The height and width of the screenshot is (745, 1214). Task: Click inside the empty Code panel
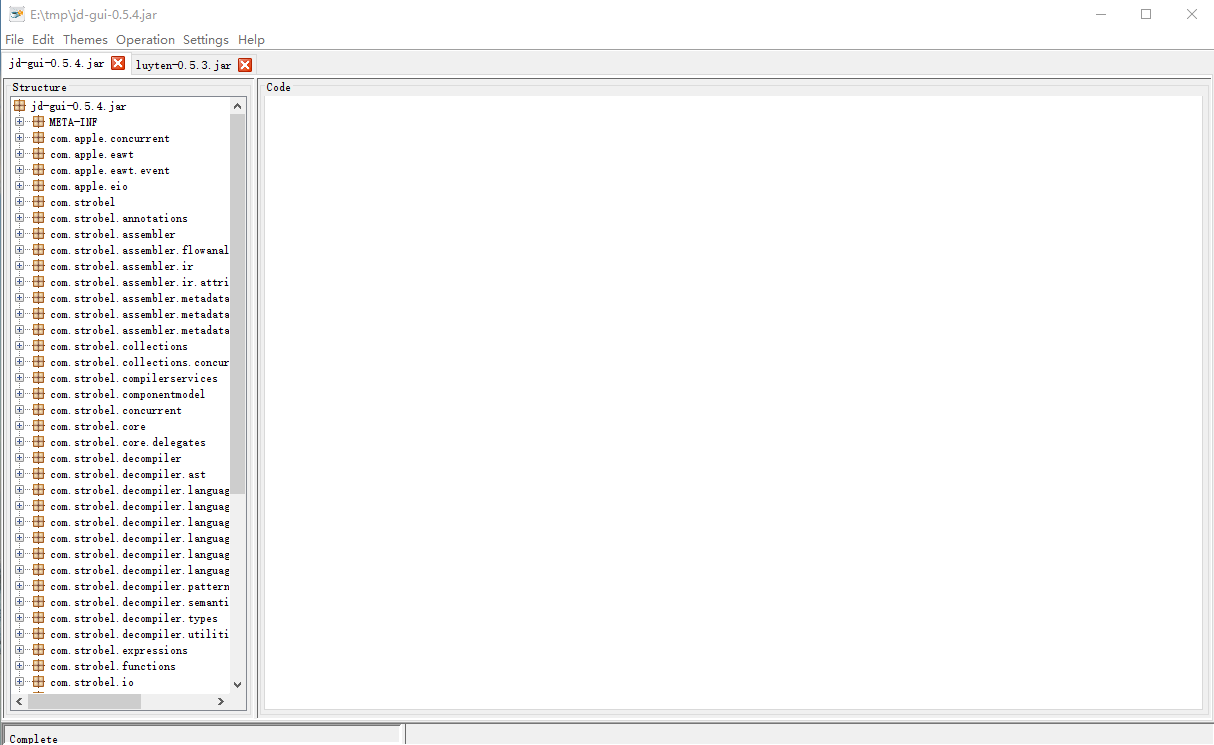732,402
